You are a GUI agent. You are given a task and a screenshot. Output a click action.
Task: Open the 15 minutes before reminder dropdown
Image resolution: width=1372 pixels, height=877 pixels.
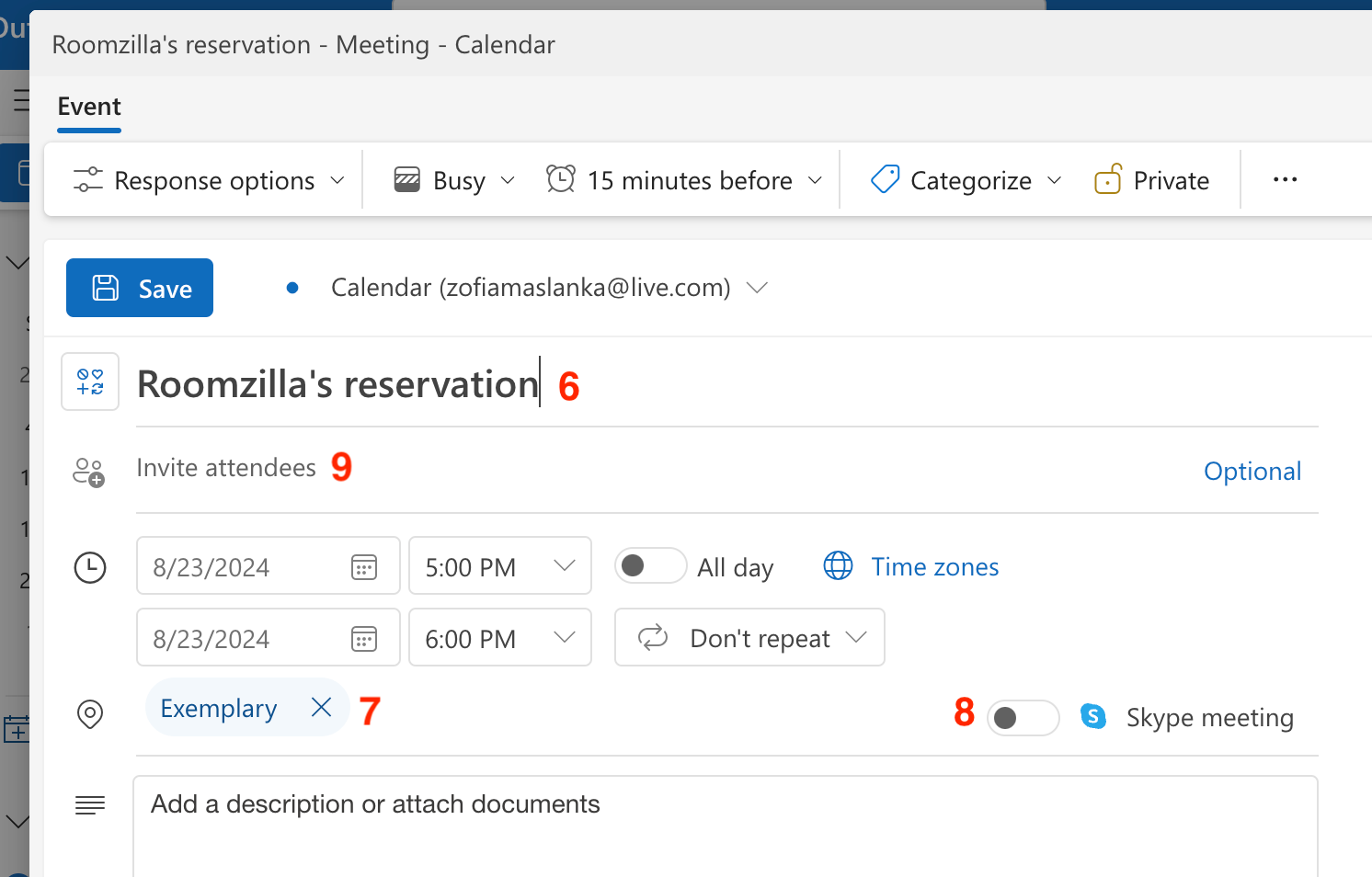(x=685, y=180)
